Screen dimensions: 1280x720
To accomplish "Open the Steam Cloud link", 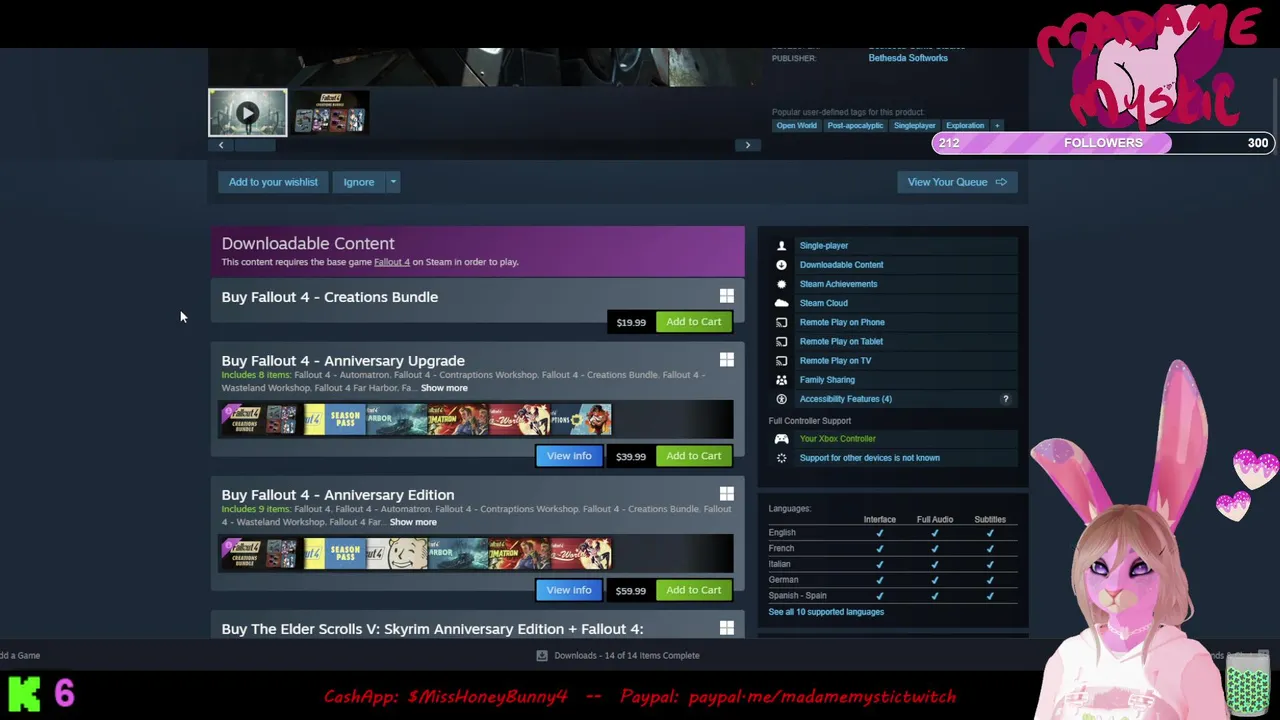I will coord(823,303).
